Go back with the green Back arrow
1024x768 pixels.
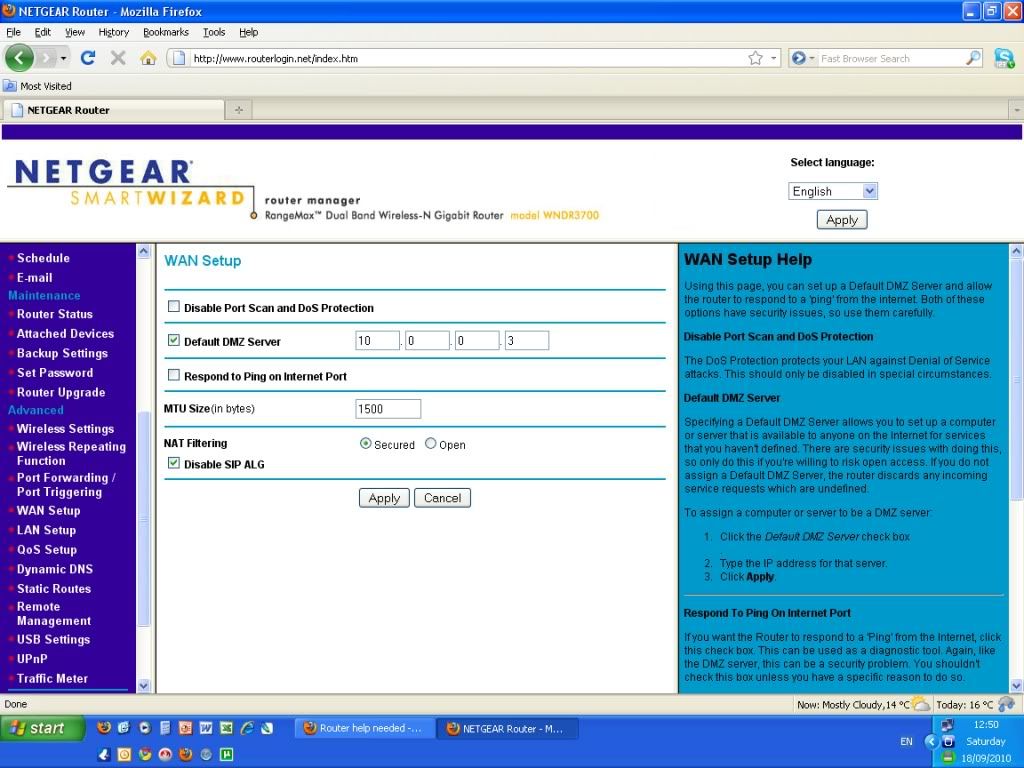19,58
